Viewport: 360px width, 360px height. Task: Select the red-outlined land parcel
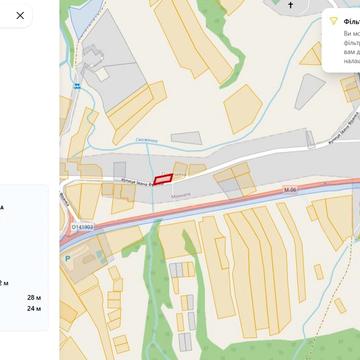point(163,179)
